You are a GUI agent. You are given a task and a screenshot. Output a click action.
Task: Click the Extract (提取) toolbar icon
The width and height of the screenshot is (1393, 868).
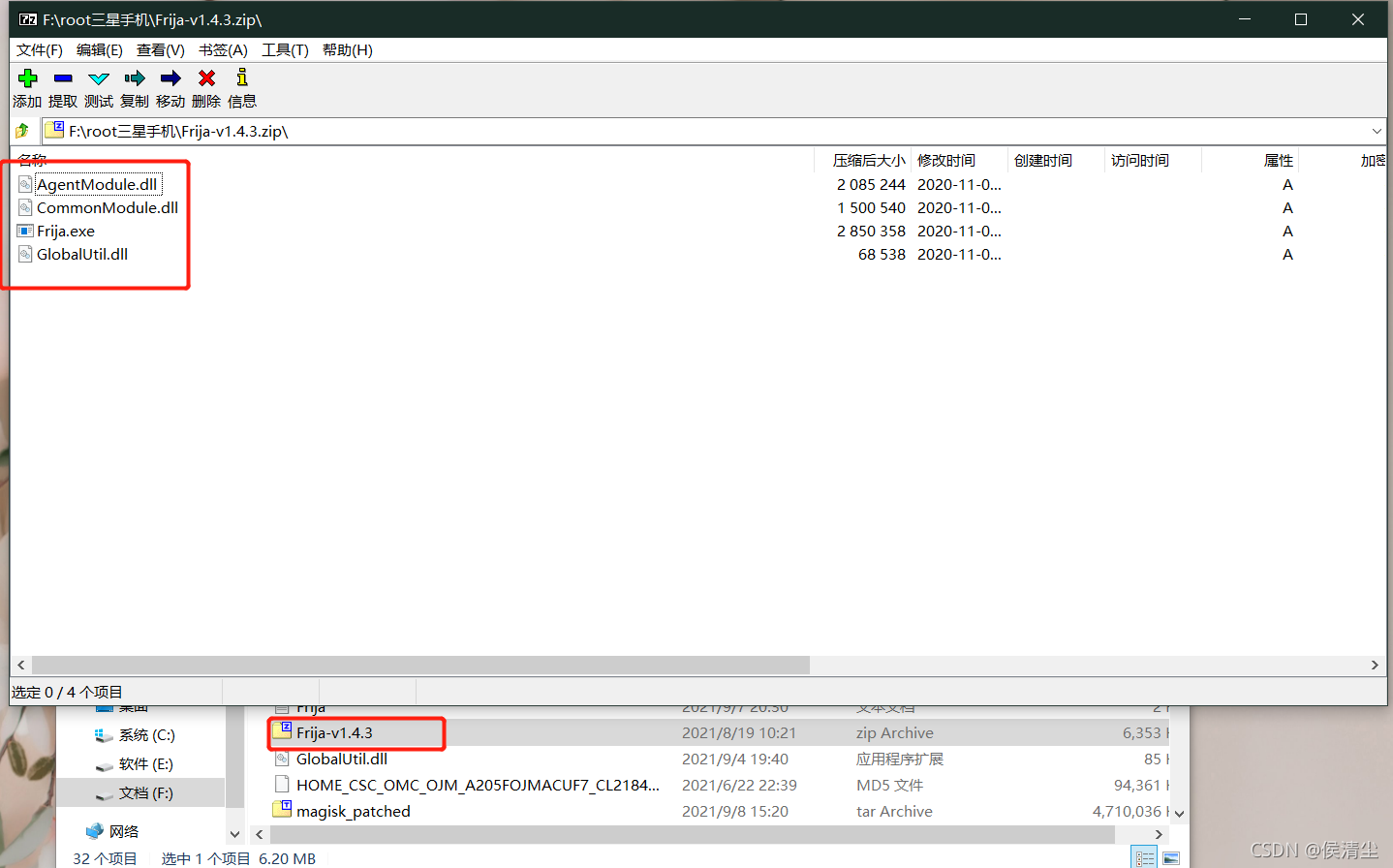[63, 77]
